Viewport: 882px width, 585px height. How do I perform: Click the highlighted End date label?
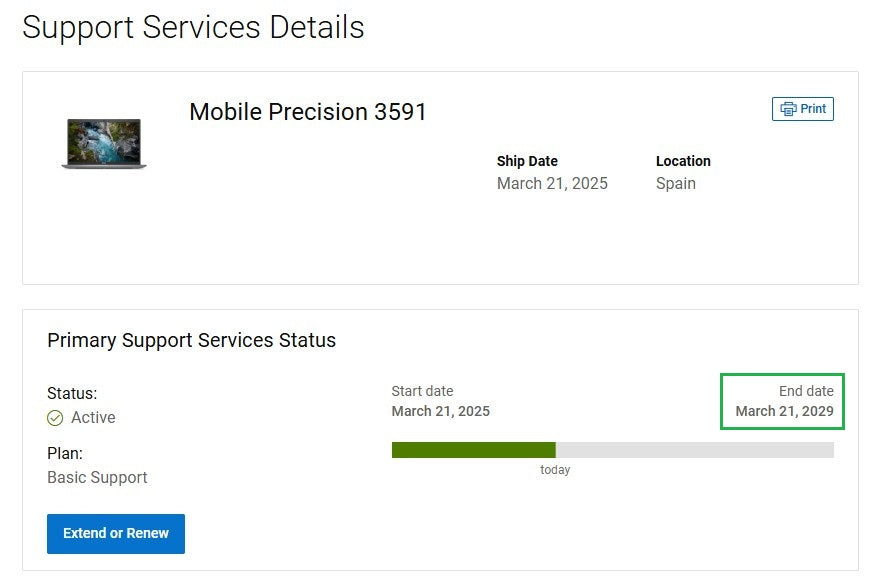click(x=806, y=391)
